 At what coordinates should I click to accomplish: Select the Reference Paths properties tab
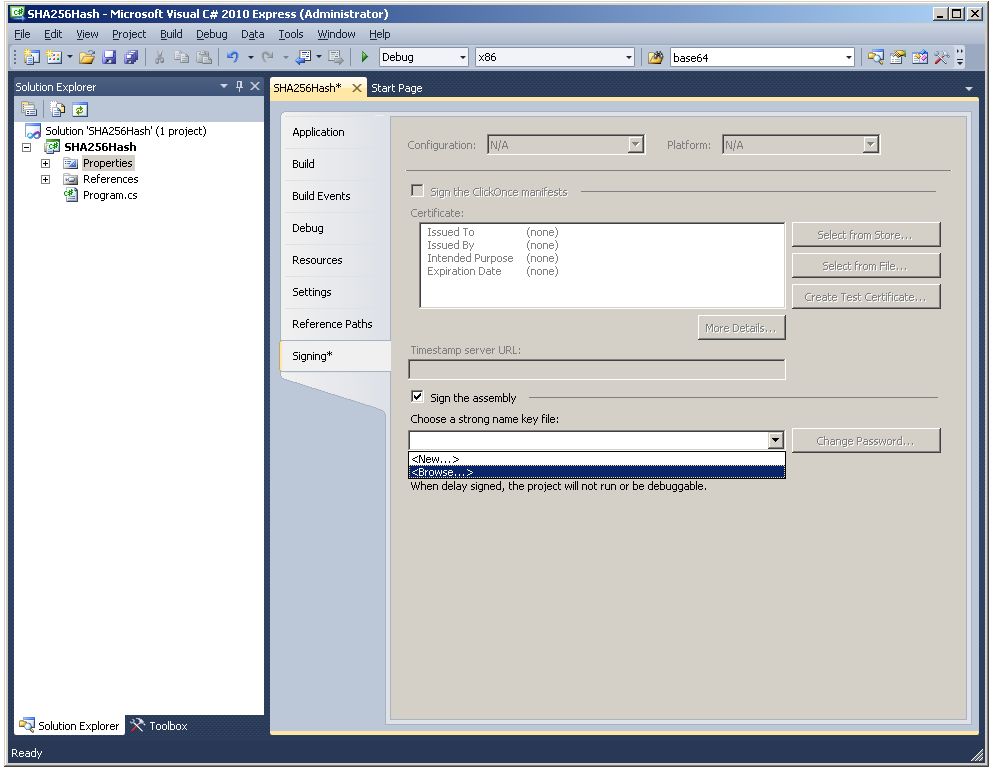coord(335,324)
